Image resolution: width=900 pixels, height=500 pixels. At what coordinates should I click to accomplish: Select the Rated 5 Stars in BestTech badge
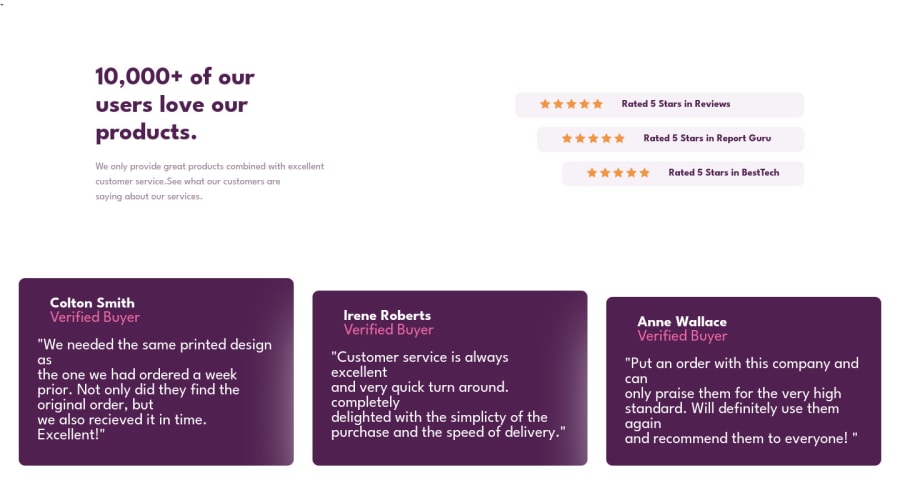pos(683,173)
